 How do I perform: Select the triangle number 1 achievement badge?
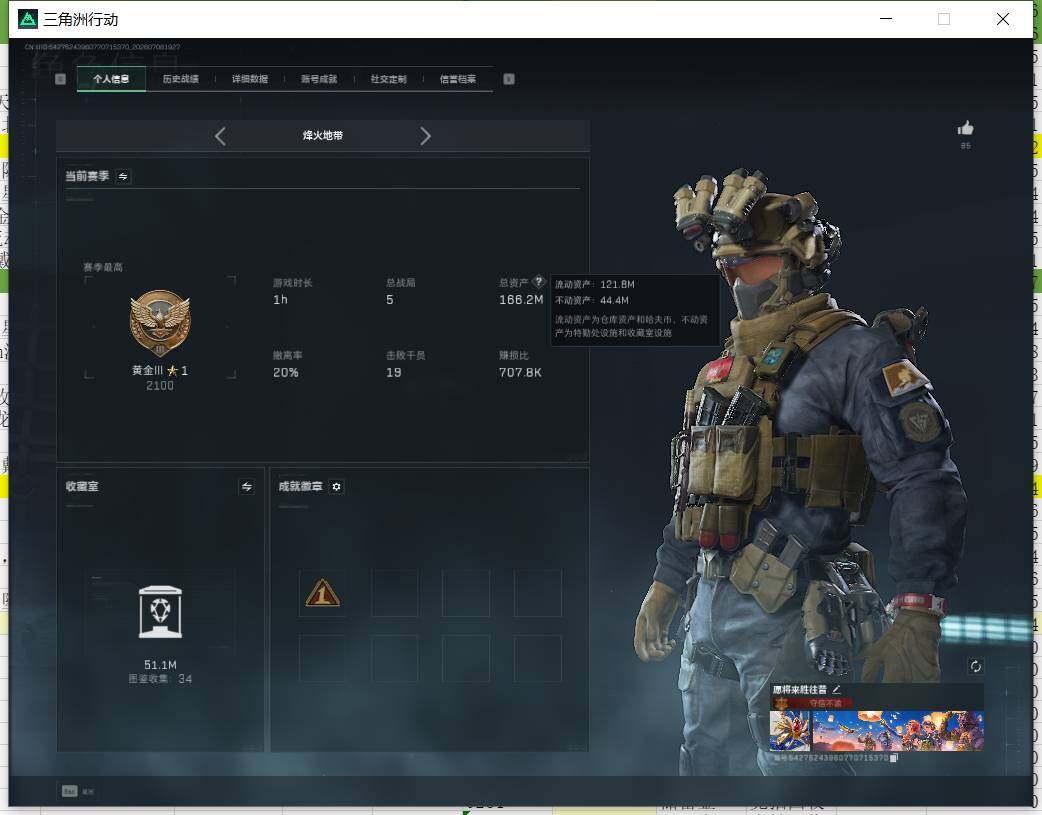[322, 593]
